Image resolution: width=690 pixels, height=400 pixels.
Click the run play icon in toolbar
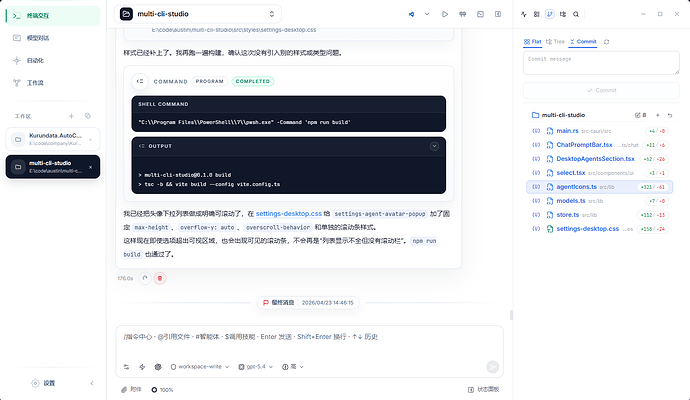pos(445,14)
